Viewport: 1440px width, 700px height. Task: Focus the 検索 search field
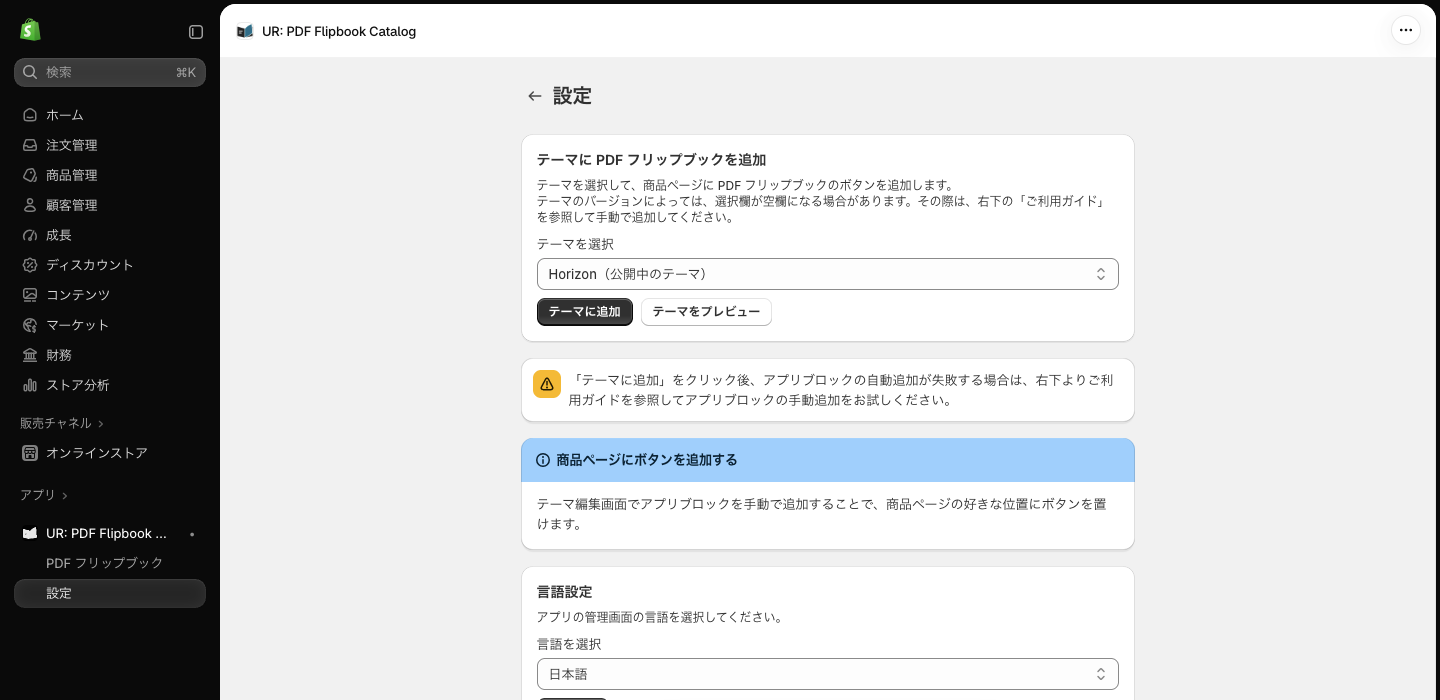point(110,72)
